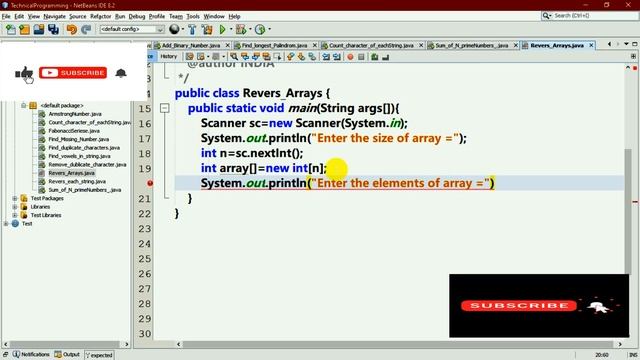Close the Revers_Arrays.java tab
640x360 pixels.
click(591, 45)
